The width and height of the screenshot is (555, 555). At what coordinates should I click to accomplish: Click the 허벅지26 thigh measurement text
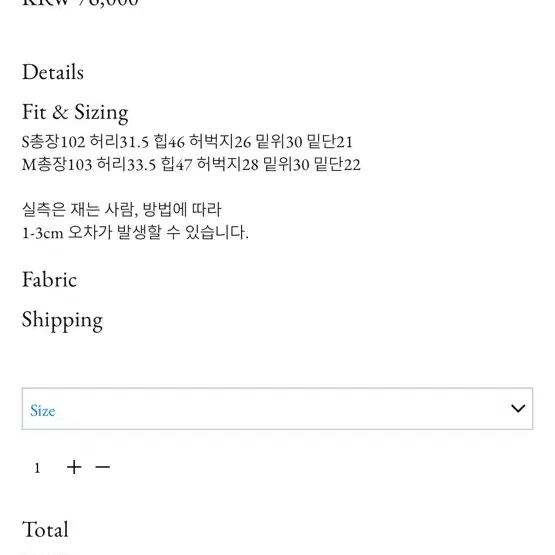point(220,142)
